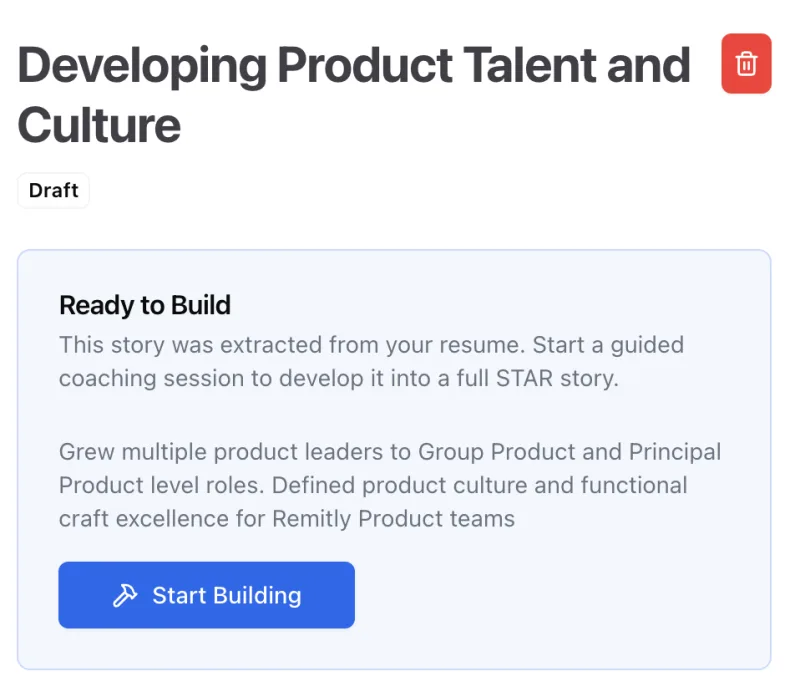Click the word "Culture" in the title
Screen dimensions: 800x687
tap(99, 125)
